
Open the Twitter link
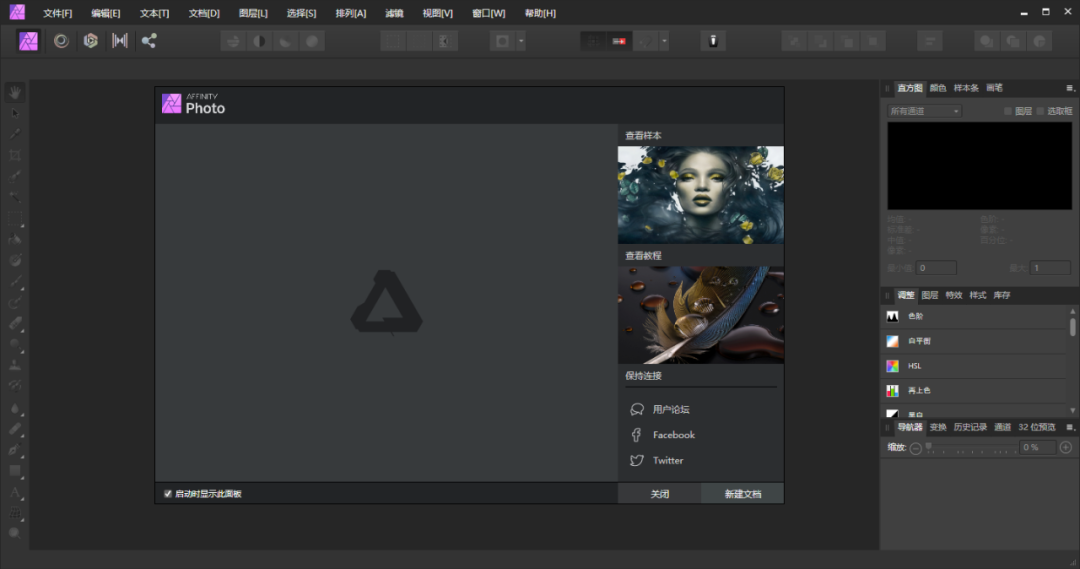668,460
